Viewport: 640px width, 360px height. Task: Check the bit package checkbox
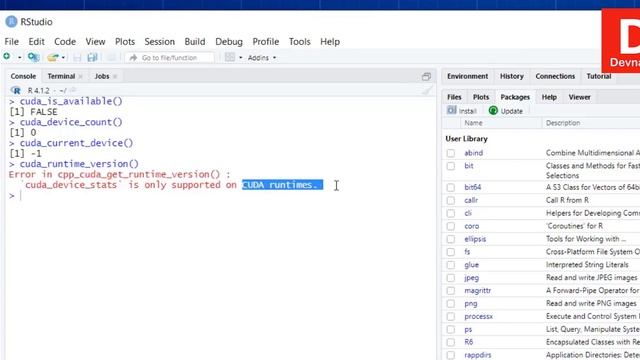[x=451, y=166]
